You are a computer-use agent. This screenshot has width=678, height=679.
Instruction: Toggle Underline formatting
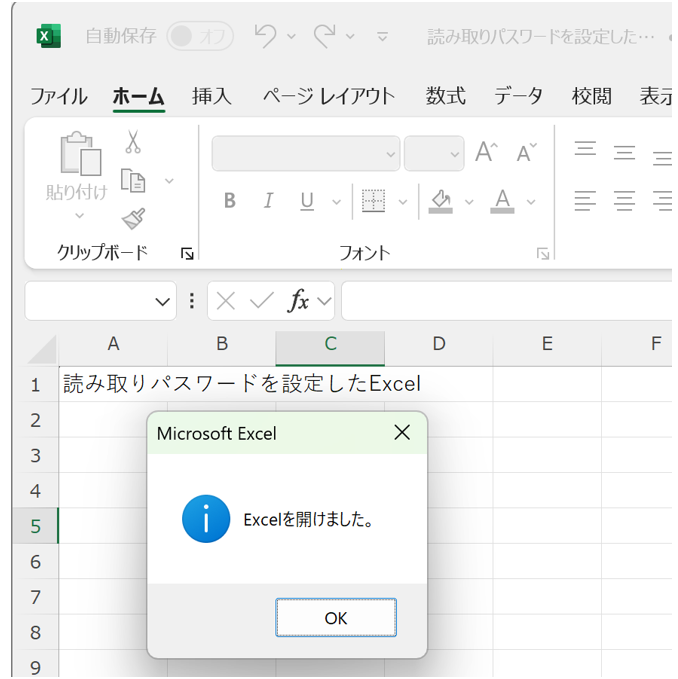point(307,201)
